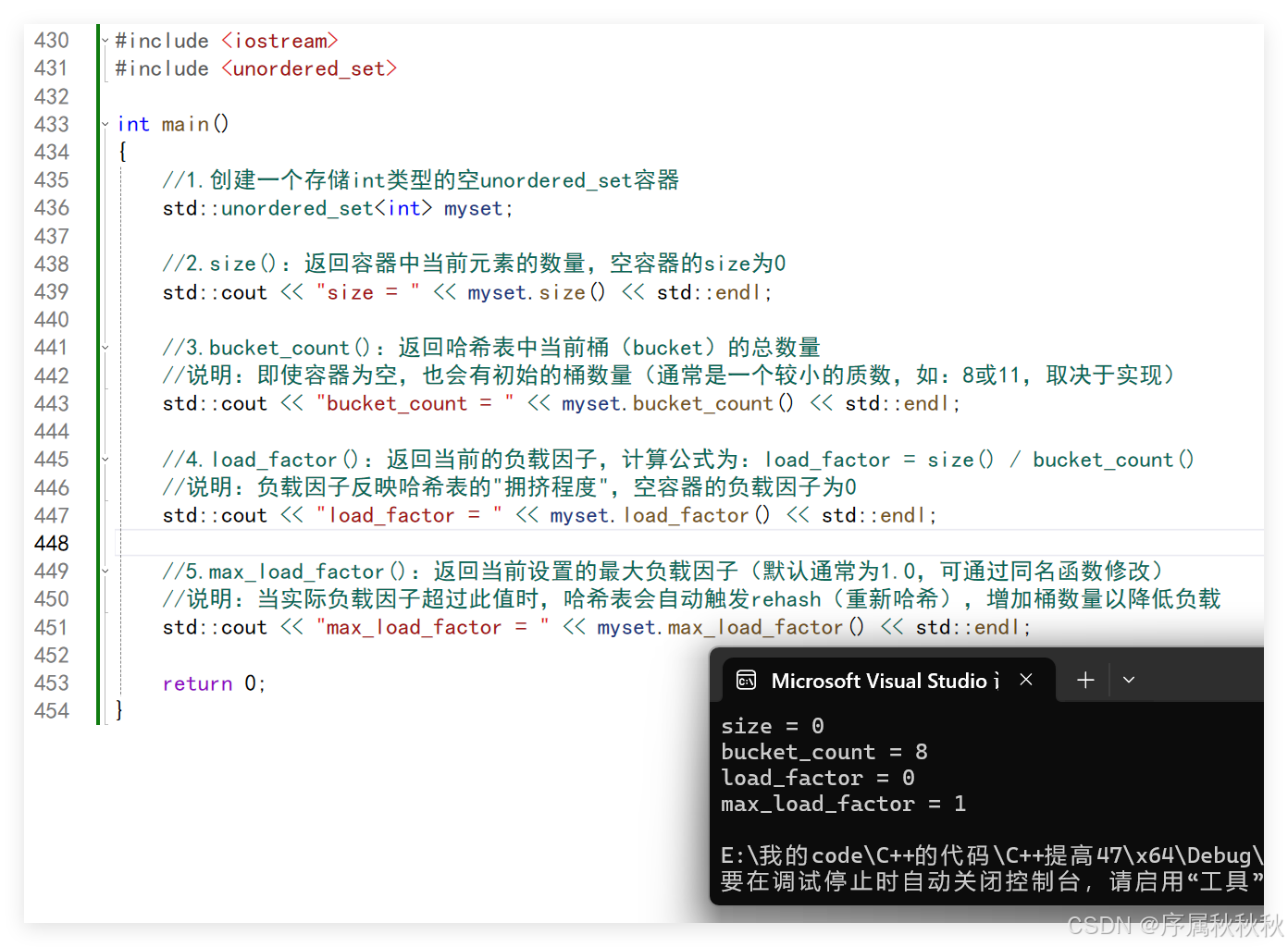Close the Microsoft Visual Studio console tab
The width and height of the screenshot is (1288, 947).
[x=1026, y=680]
